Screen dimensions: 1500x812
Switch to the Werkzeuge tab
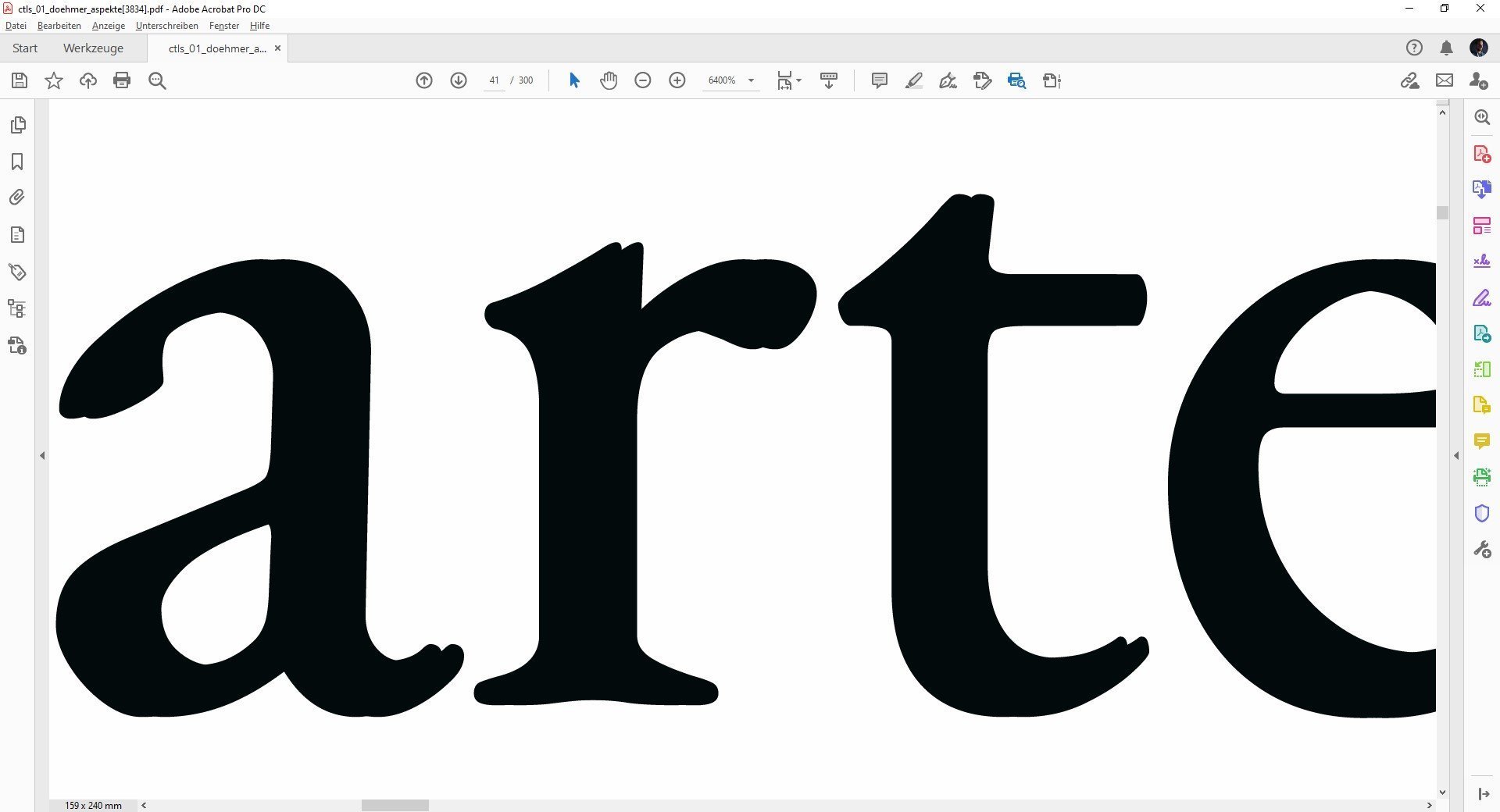[x=93, y=48]
